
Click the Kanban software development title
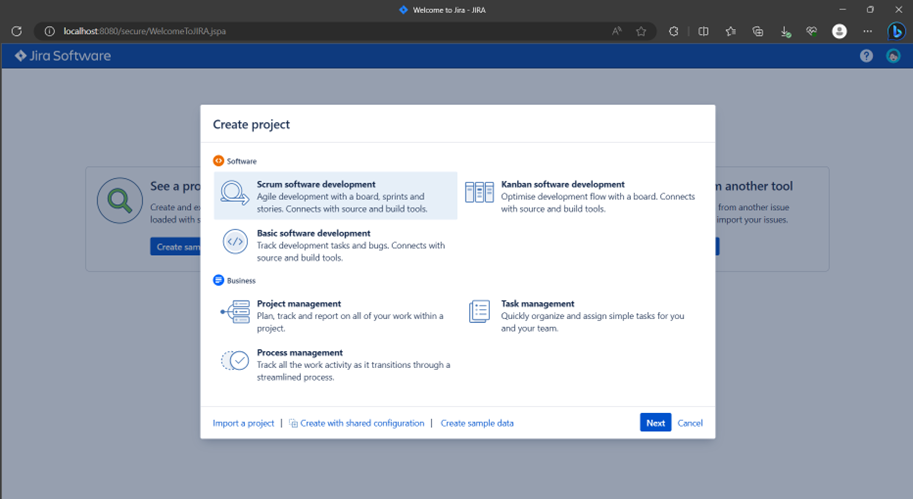pyautogui.click(x=562, y=184)
